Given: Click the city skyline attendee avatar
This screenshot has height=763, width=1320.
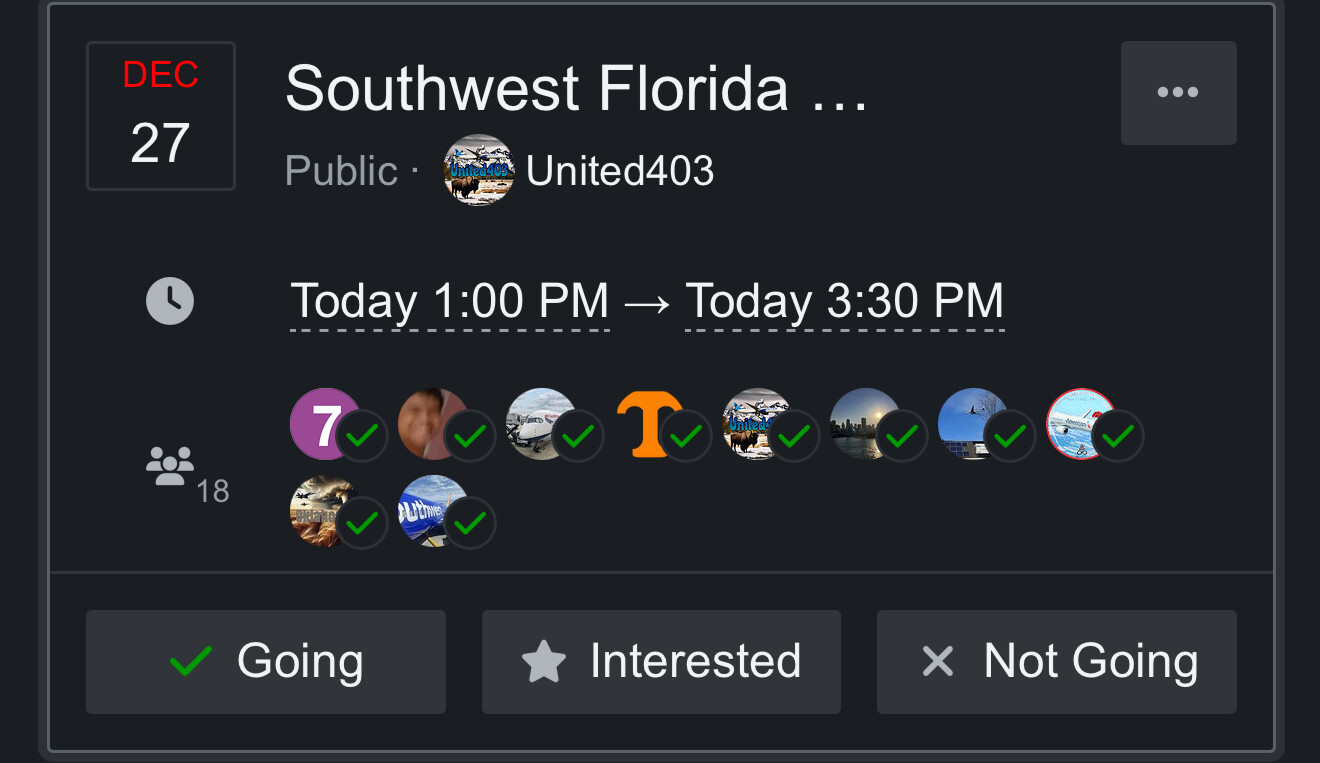Looking at the screenshot, I should (x=864, y=423).
